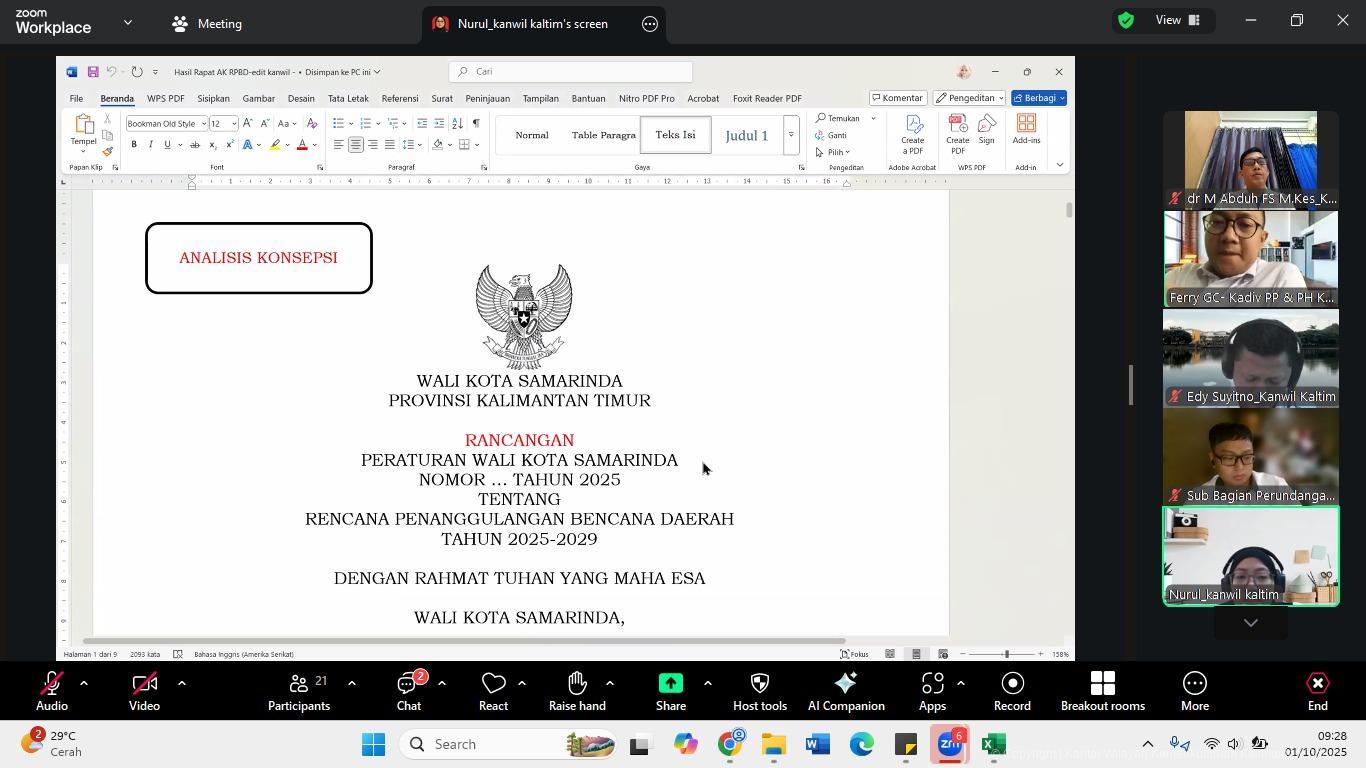This screenshot has height=768, width=1366.
Task: Click the Raise hand icon
Action: 577,691
